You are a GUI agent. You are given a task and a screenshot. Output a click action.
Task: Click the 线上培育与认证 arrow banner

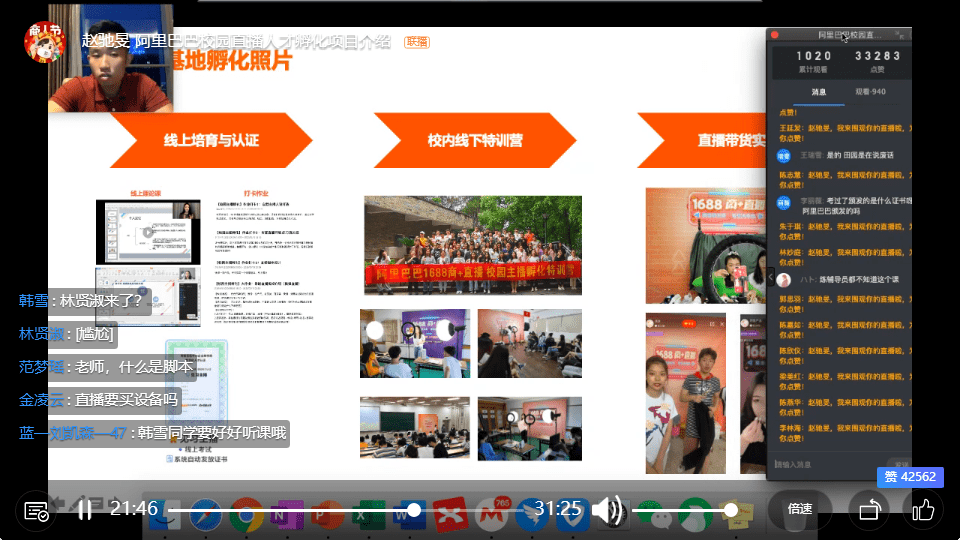tap(211, 140)
